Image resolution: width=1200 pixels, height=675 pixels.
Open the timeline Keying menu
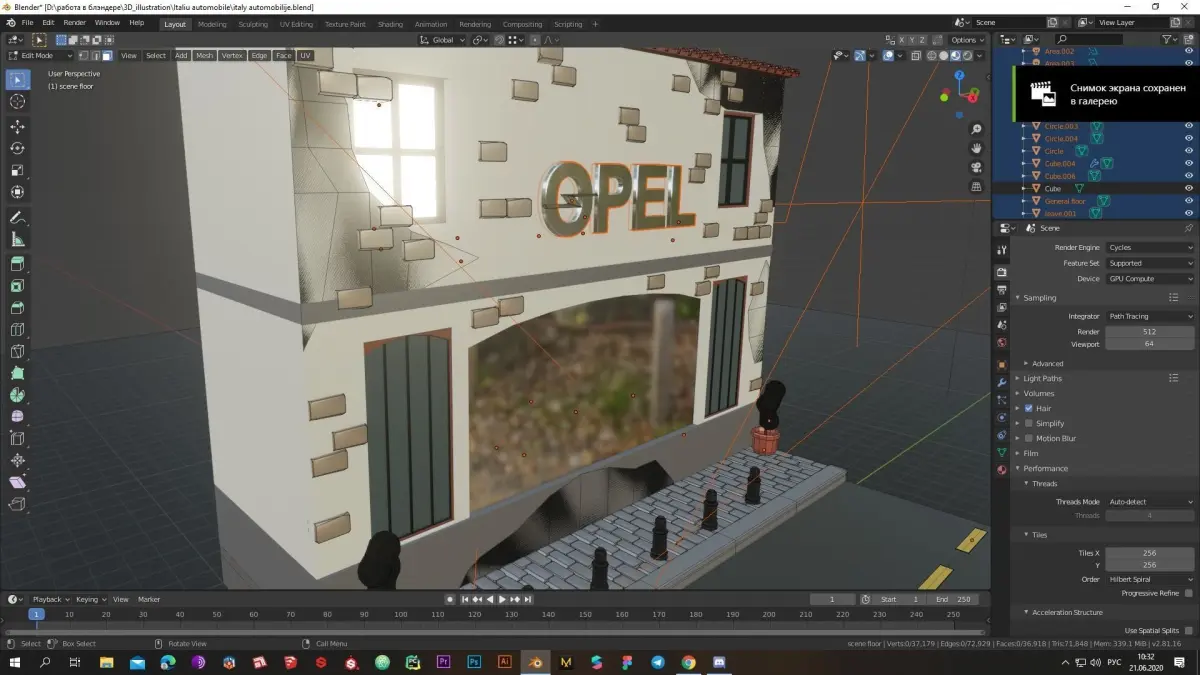coord(89,599)
